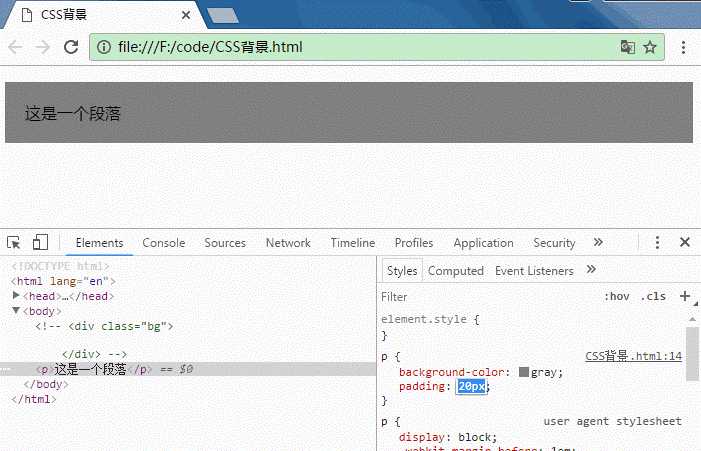Viewport: 701px width, 451px height.
Task: Click the gray paragraph on the page
Action: tap(349, 113)
